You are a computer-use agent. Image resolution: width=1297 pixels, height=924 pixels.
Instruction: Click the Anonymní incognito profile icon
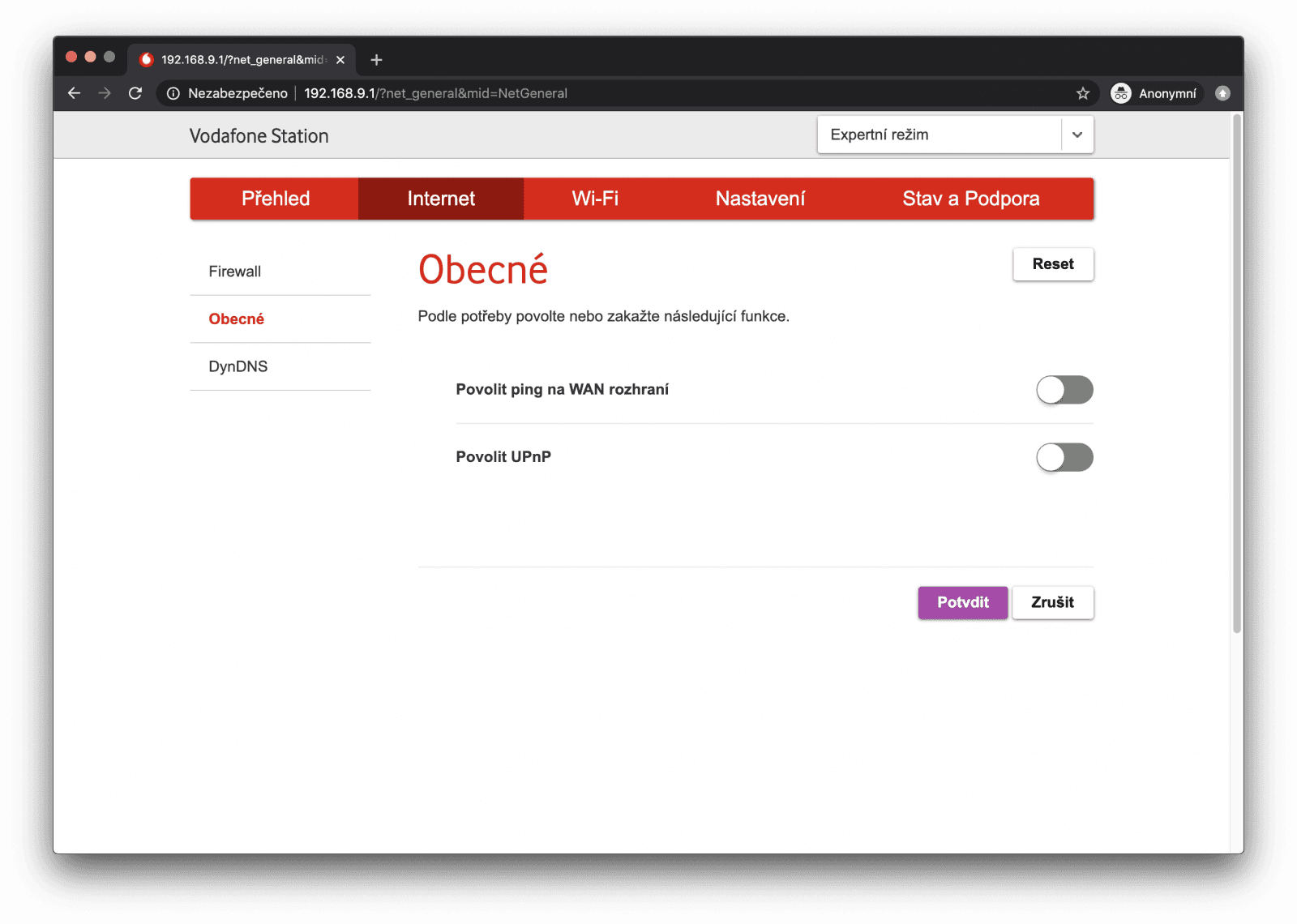point(1120,93)
